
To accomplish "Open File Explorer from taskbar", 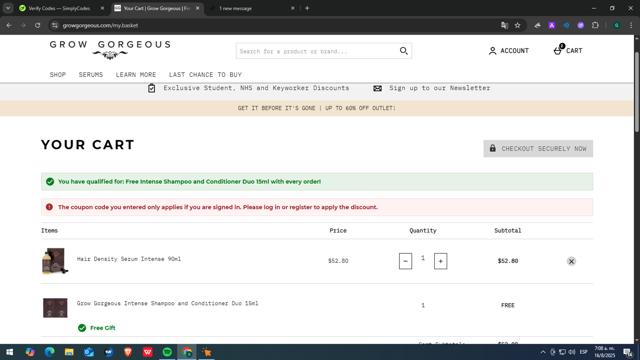I will pos(69,352).
